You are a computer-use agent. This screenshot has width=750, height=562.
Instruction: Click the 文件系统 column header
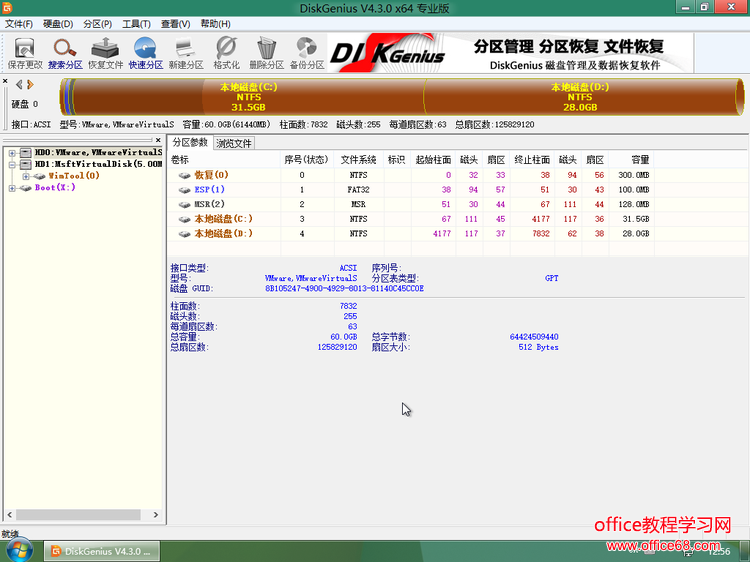(358, 160)
